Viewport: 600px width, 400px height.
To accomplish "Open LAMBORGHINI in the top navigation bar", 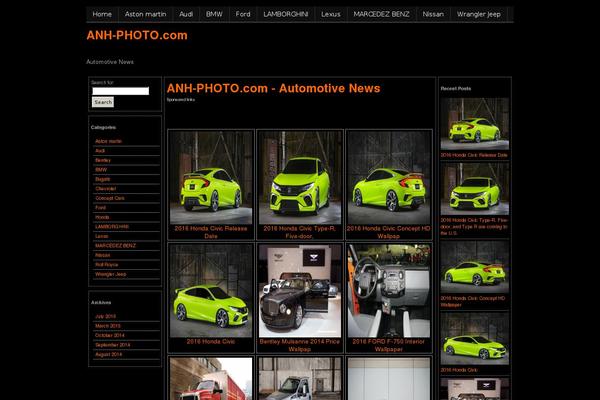I will click(285, 14).
